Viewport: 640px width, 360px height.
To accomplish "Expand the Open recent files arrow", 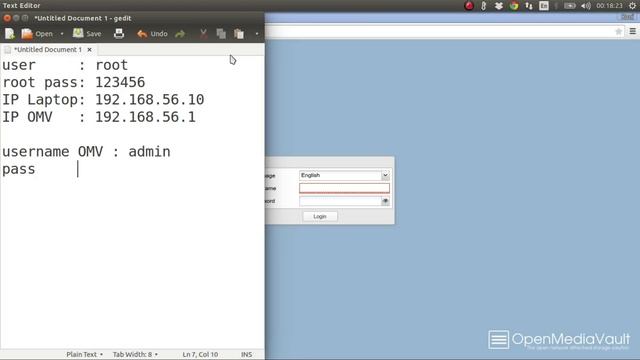I will coord(62,34).
